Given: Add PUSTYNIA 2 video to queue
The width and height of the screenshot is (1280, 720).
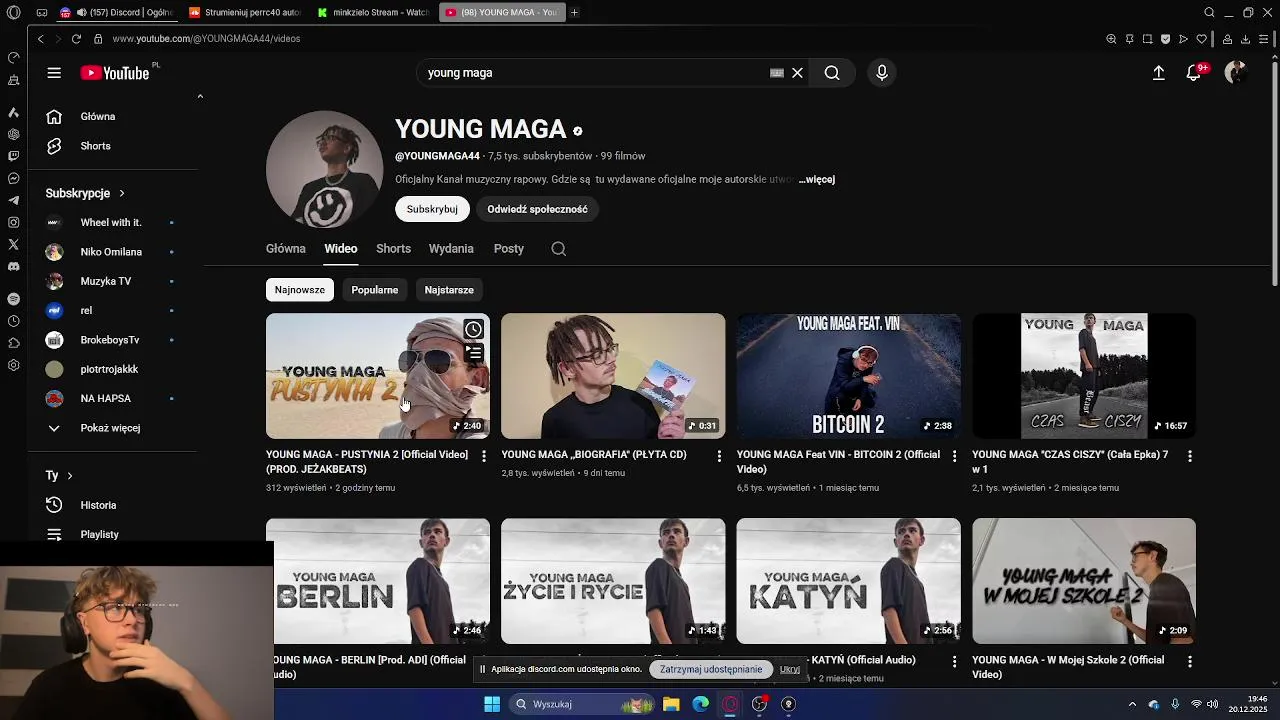Looking at the screenshot, I should tap(473, 353).
